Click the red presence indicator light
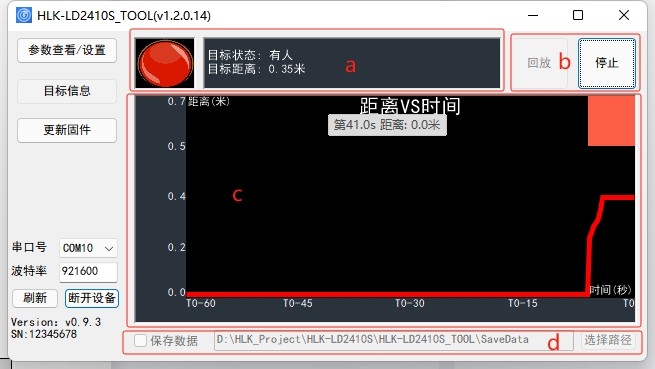Image resolution: width=655 pixels, height=369 pixels. click(165, 63)
